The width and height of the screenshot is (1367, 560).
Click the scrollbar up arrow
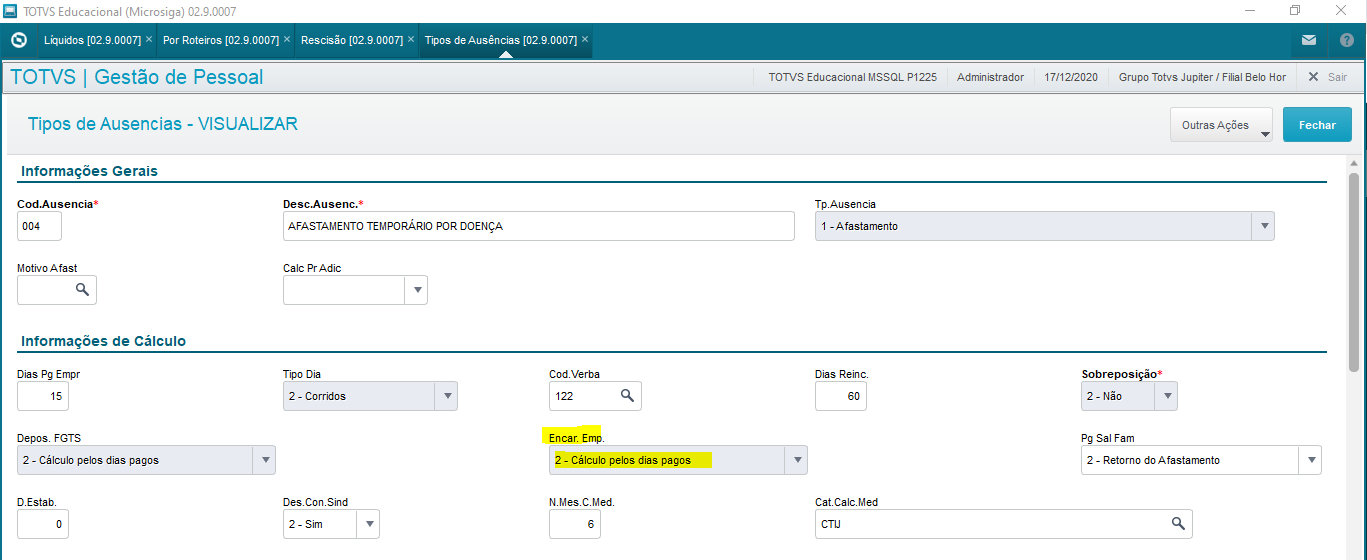coord(1354,163)
